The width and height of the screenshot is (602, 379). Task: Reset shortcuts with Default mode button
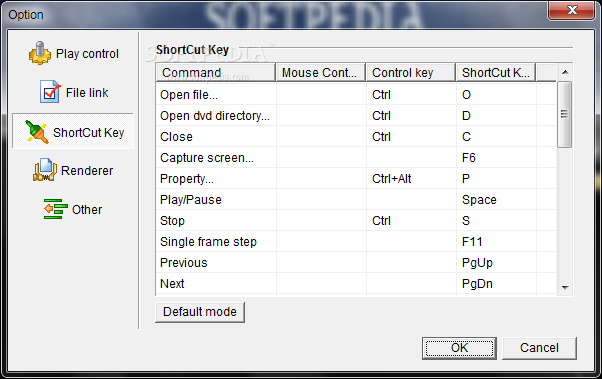tap(200, 312)
